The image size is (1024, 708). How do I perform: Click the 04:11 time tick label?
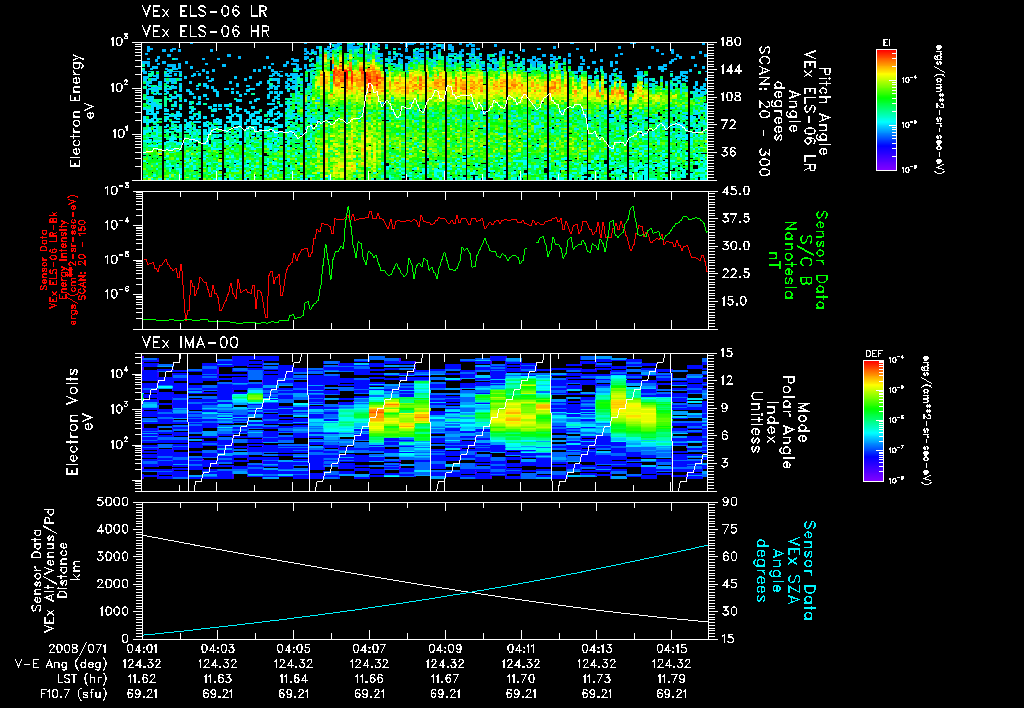(x=520, y=649)
